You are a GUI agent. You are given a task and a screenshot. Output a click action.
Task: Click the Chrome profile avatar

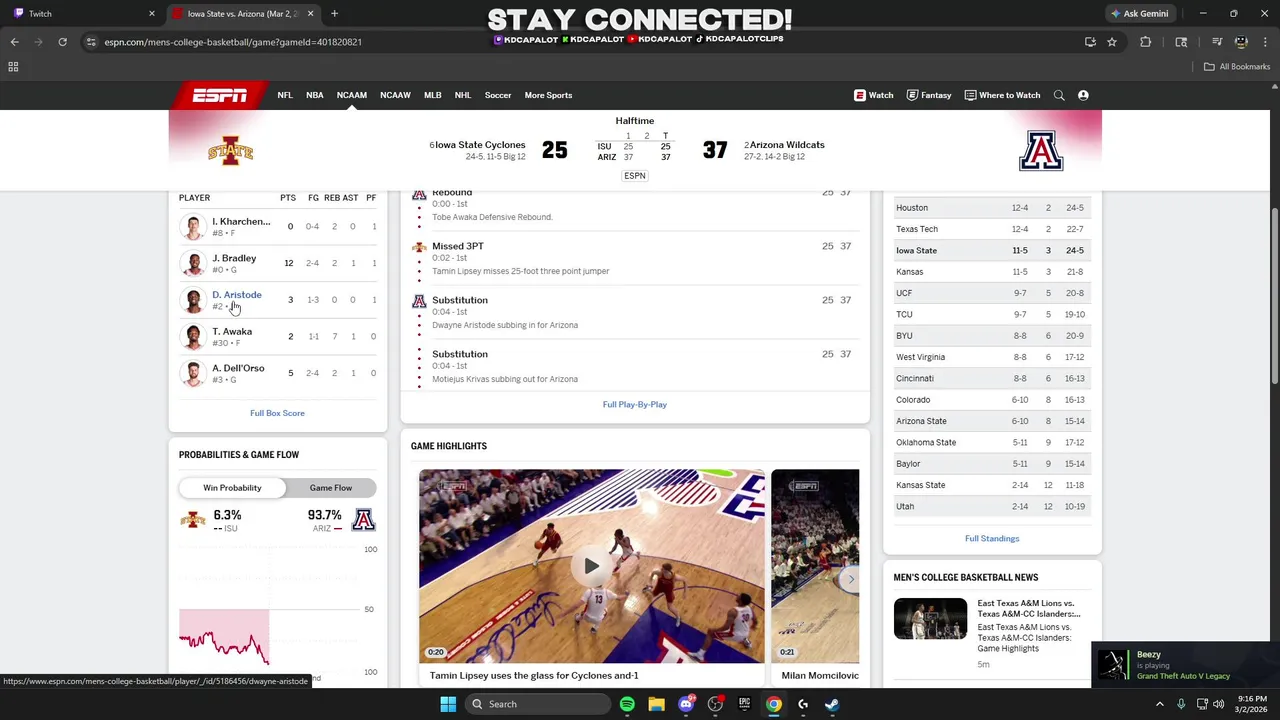pyautogui.click(x=1241, y=42)
